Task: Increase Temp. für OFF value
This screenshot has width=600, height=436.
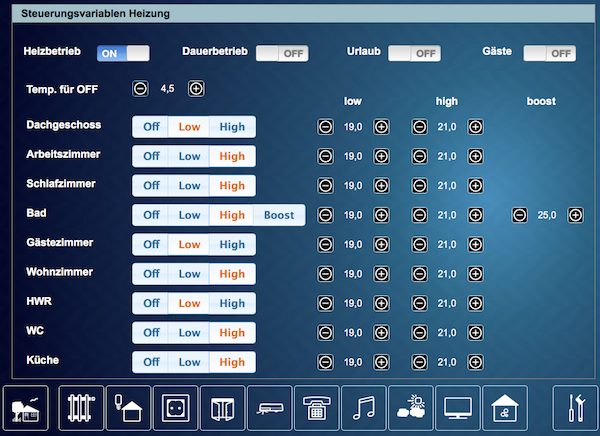Action: 196,89
